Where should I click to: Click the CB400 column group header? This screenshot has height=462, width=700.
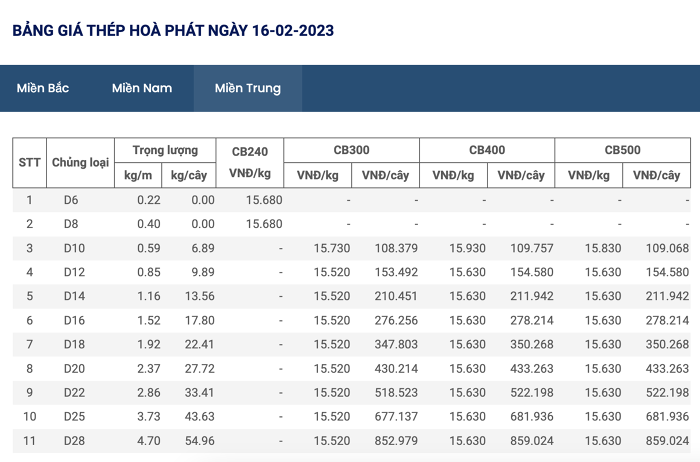pyautogui.click(x=487, y=150)
